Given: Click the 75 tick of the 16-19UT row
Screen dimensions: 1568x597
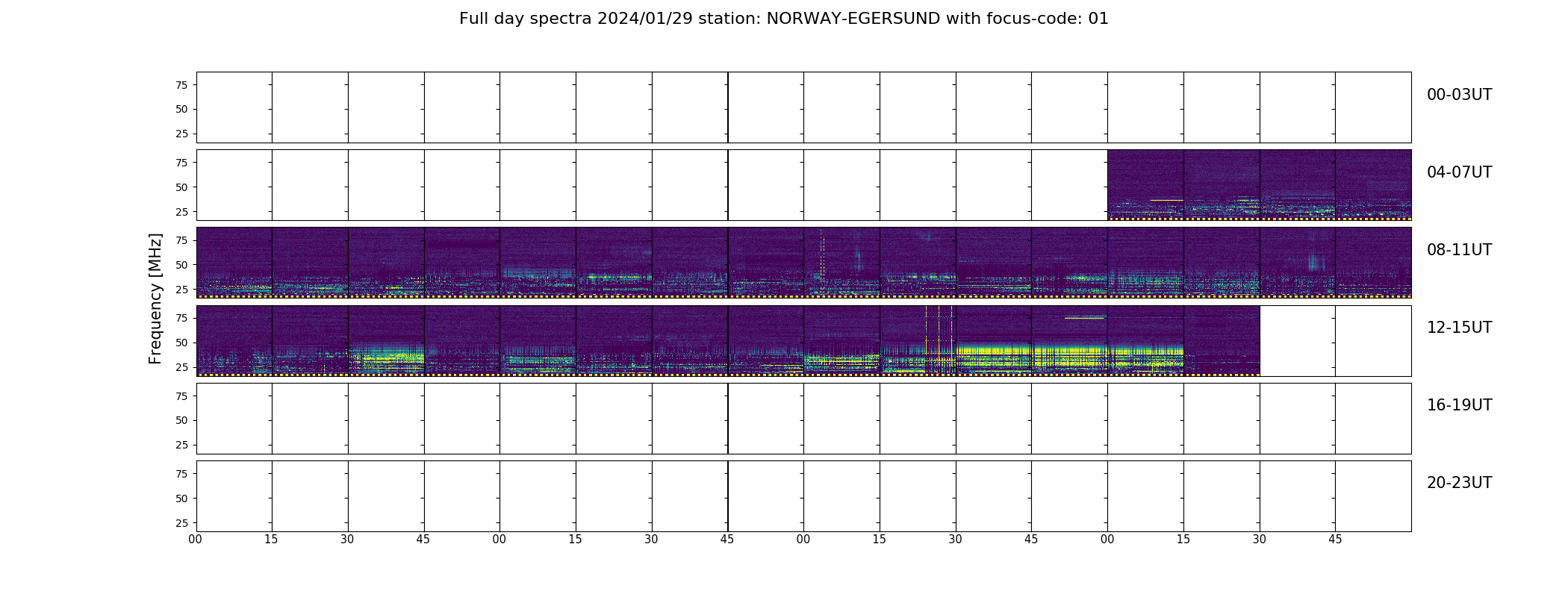Looking at the screenshot, I should point(181,396).
